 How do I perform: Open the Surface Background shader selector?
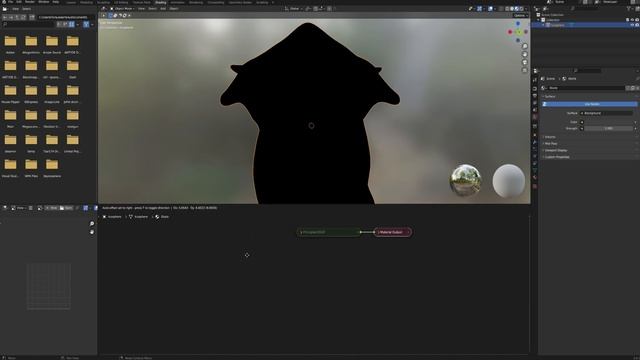tap(607, 113)
